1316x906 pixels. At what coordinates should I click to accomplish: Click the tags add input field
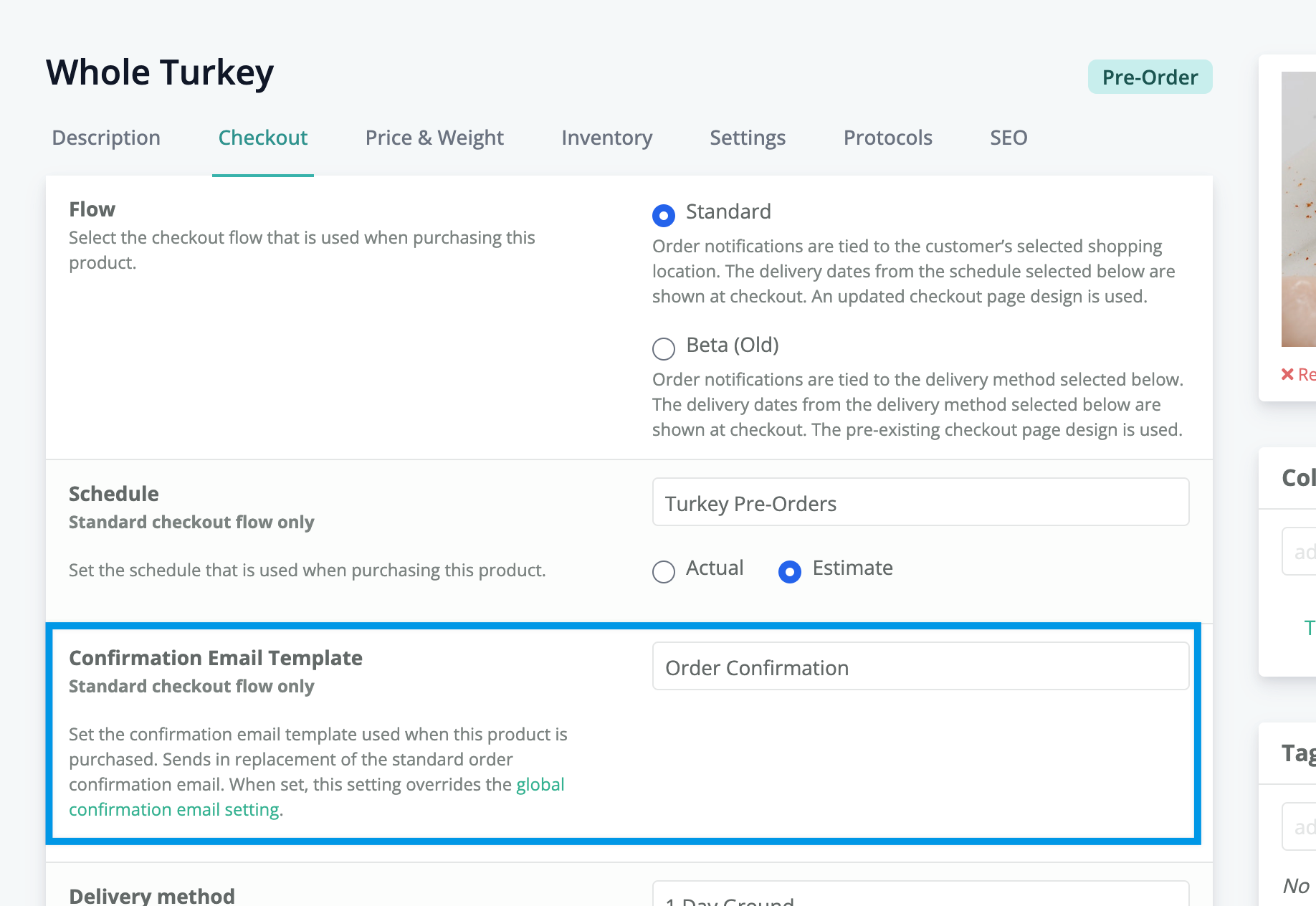[x=1299, y=826]
